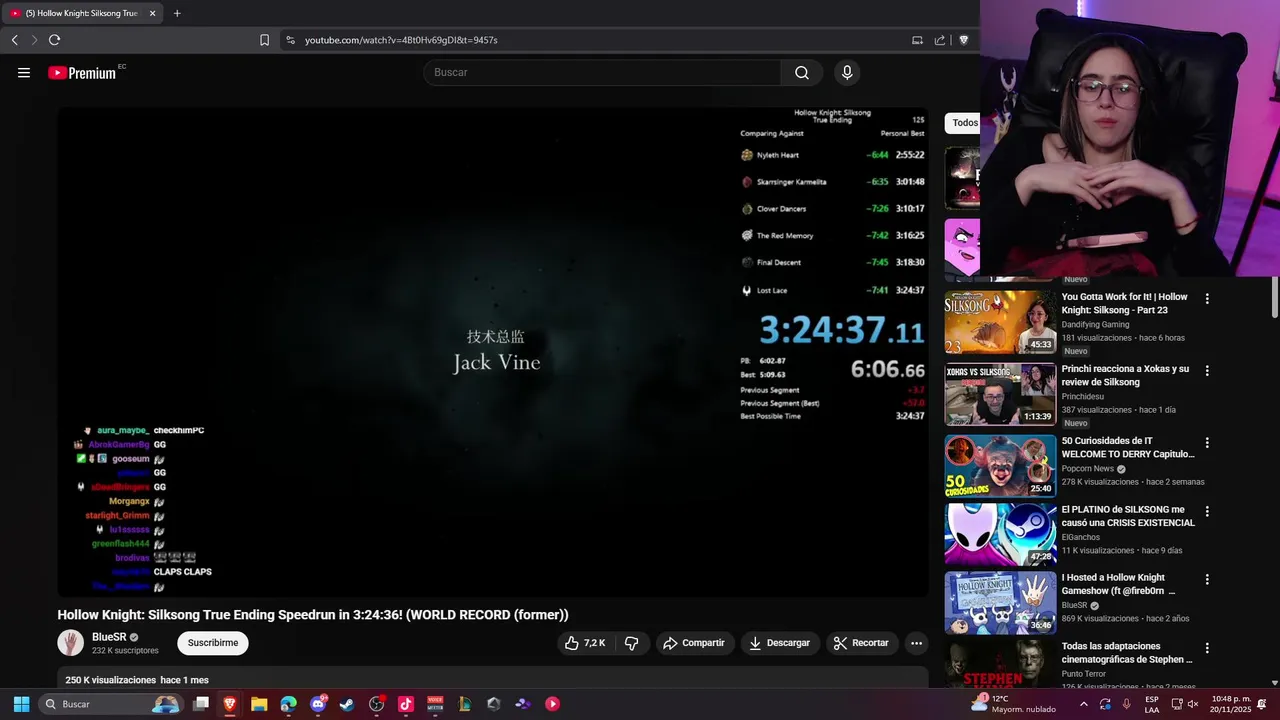
Task: Open options for Princhi reacciona a Xokas video
Action: [x=1207, y=371]
